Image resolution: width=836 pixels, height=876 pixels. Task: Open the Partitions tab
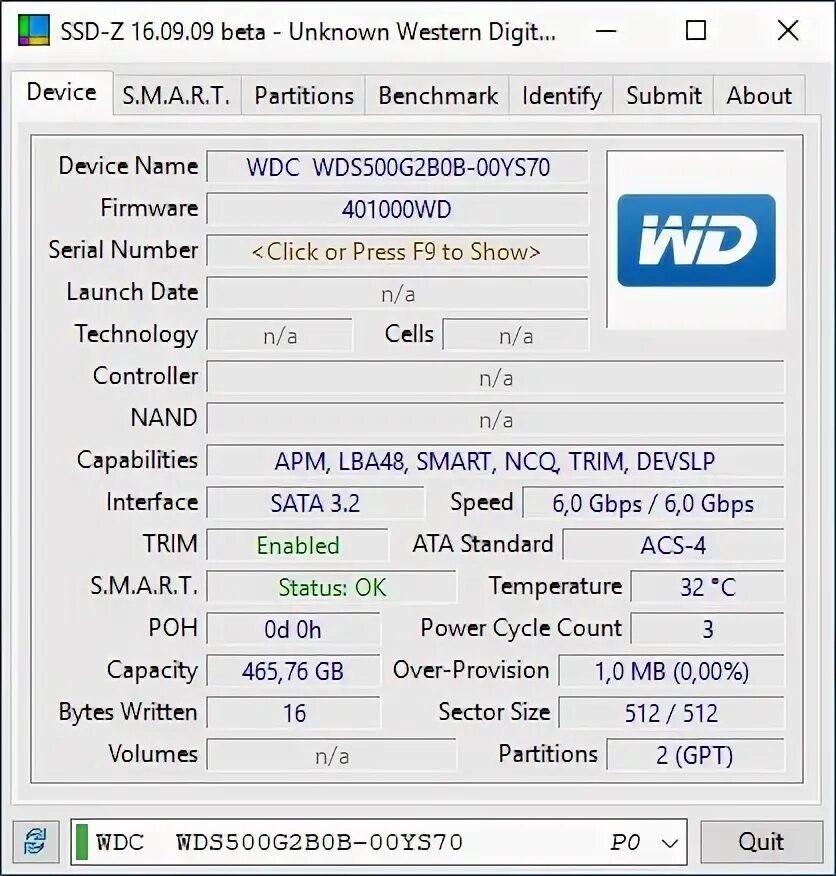coord(304,96)
